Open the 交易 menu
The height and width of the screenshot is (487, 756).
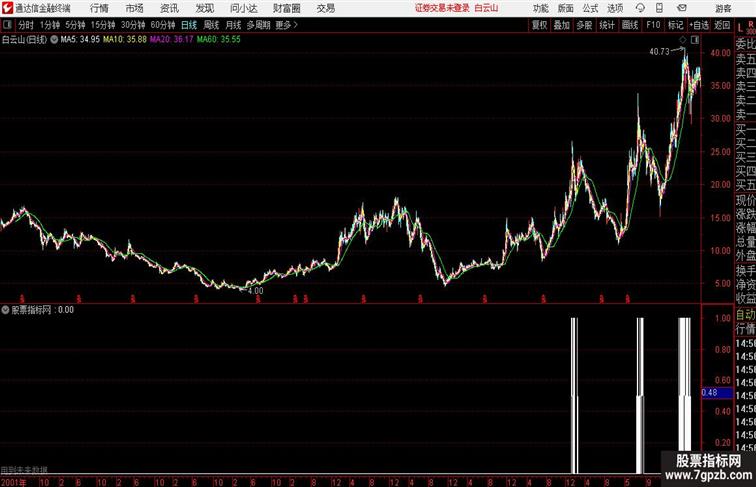[326, 8]
